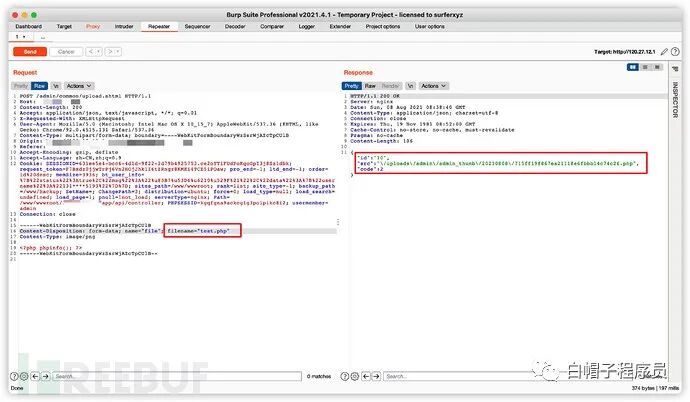Click the POST /admin/common/upload.shtml request line

[85, 96]
